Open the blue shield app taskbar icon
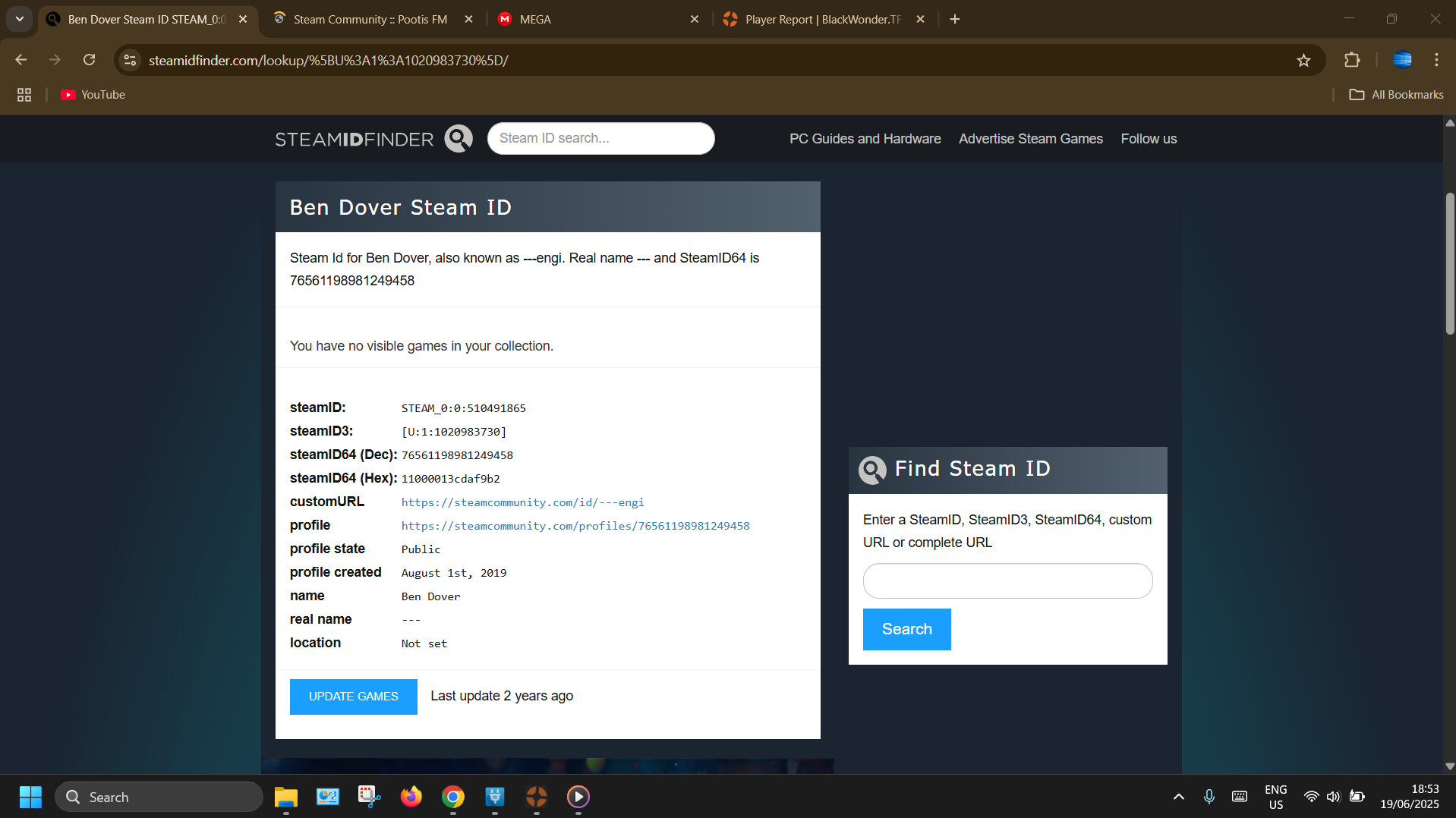Image resolution: width=1456 pixels, height=818 pixels. coord(495,797)
